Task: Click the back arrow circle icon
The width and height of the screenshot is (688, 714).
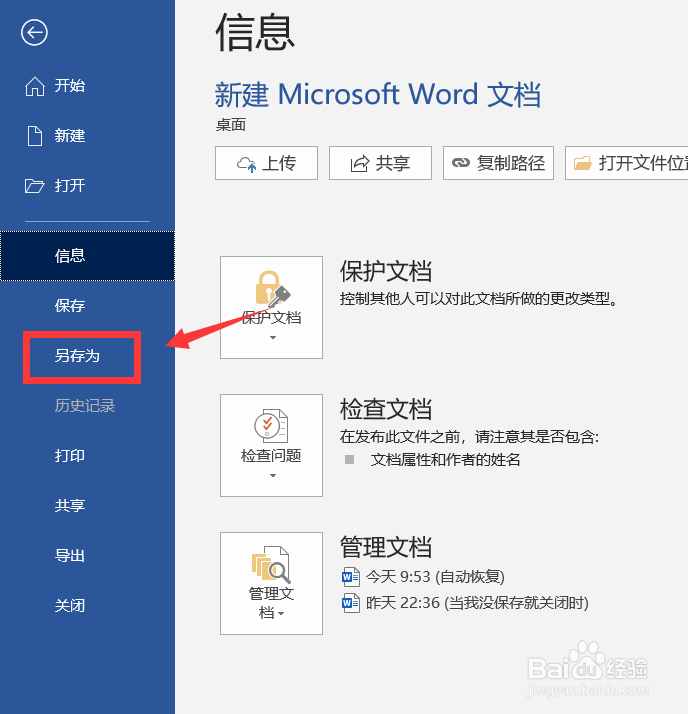Action: tap(34, 32)
